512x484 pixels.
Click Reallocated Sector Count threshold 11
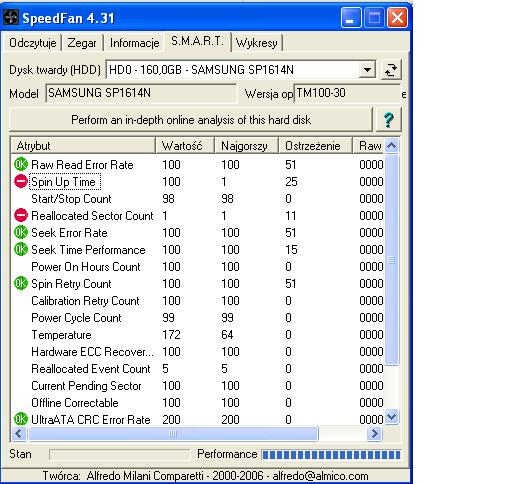tap(291, 216)
